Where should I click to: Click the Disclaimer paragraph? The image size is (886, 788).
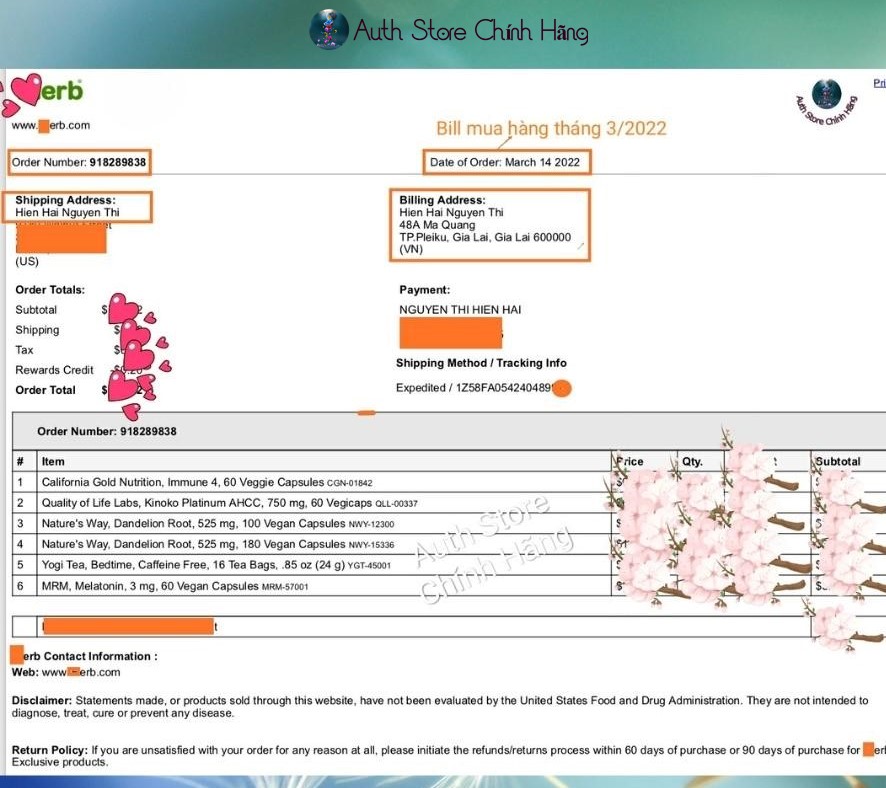coord(440,707)
